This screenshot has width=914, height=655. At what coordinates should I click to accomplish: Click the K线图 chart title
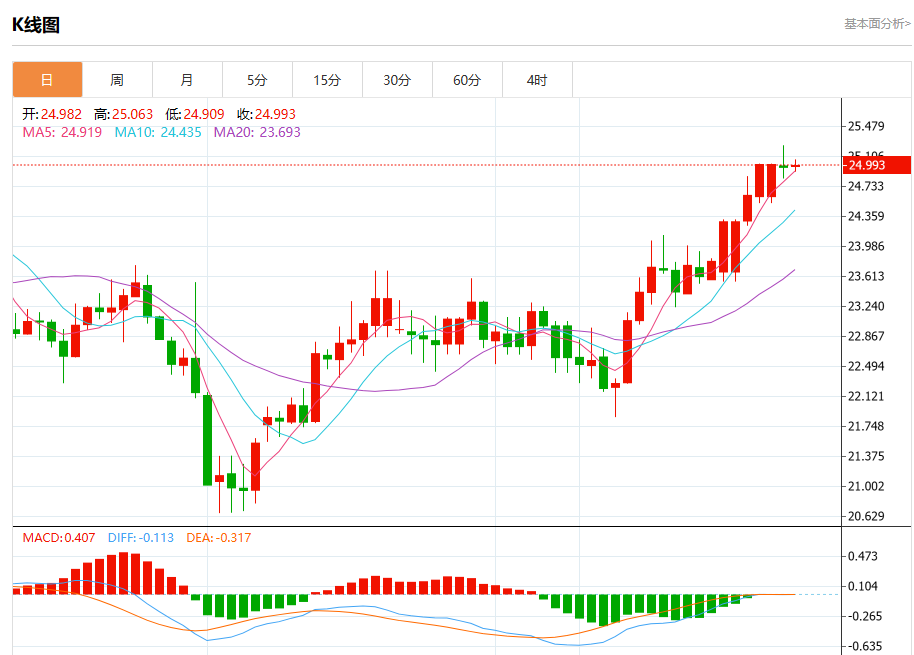click(x=36, y=25)
